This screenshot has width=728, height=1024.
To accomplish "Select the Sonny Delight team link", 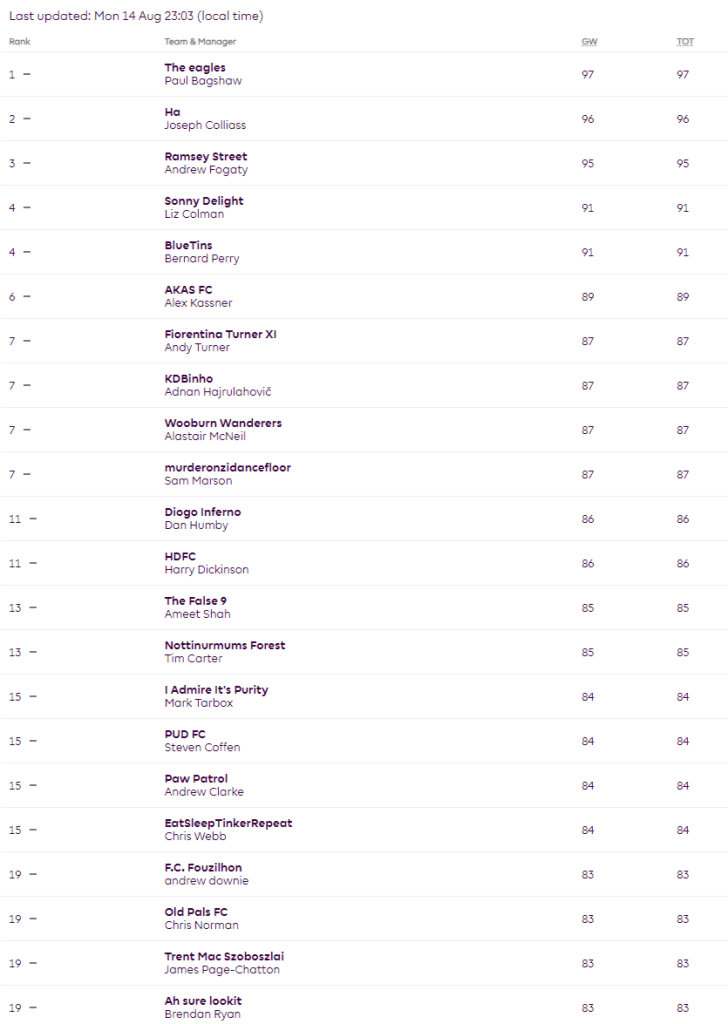I will (x=204, y=201).
